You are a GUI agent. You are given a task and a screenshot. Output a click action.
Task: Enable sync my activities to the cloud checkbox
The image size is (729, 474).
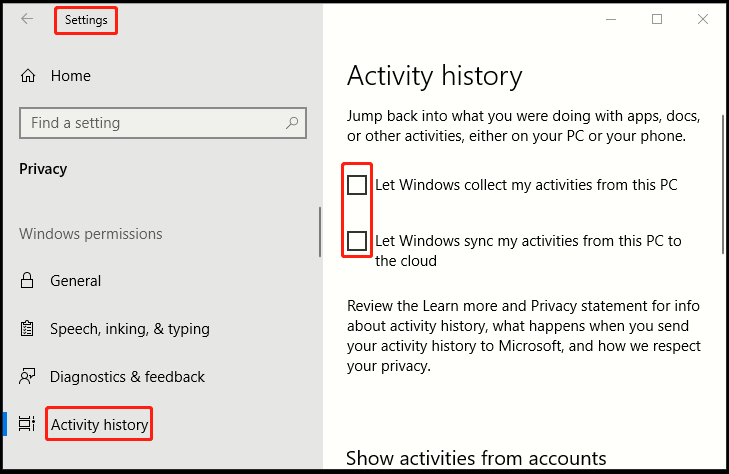[x=357, y=241]
